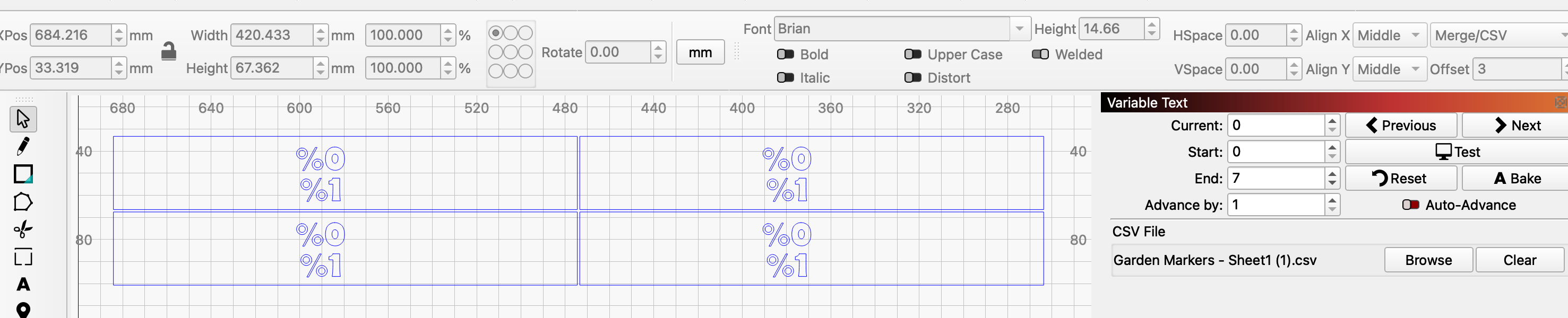Click the Position Laser marker tool
This screenshot has height=318, width=1568.
23,310
